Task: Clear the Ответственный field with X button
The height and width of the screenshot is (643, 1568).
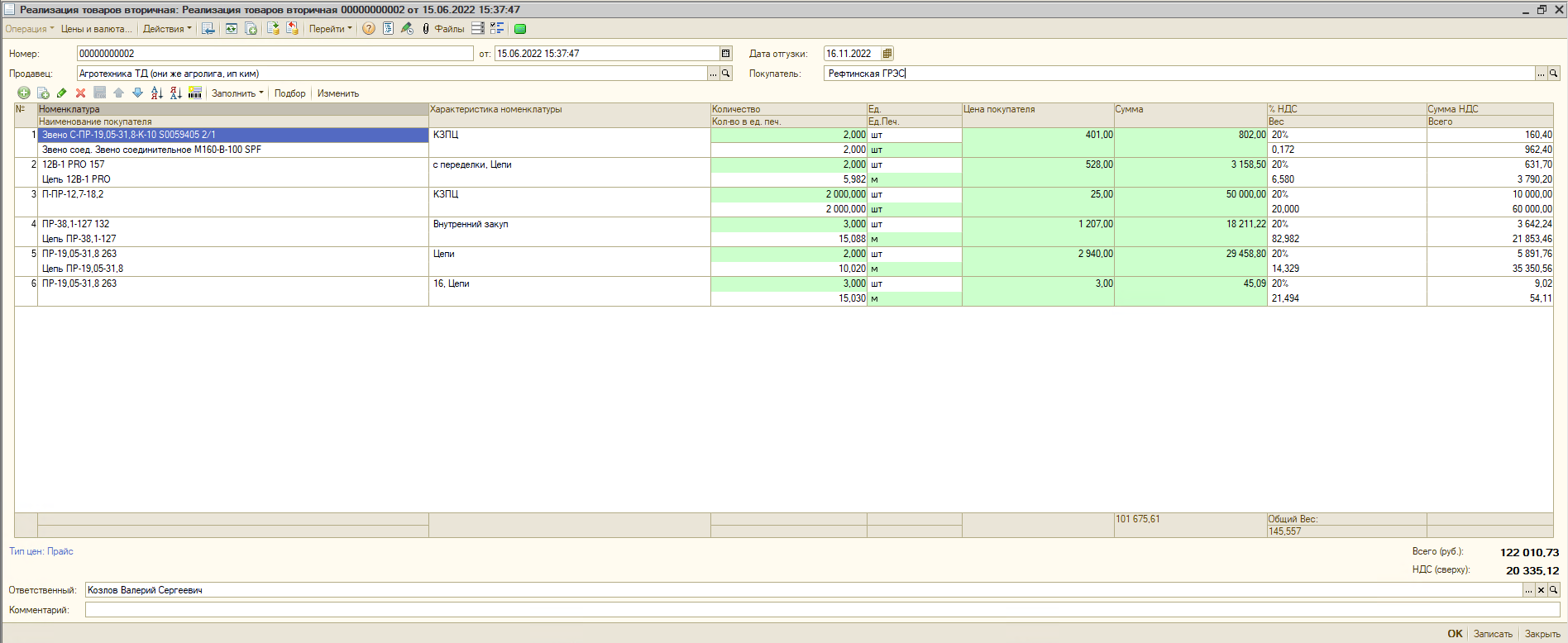Action: point(1541,590)
